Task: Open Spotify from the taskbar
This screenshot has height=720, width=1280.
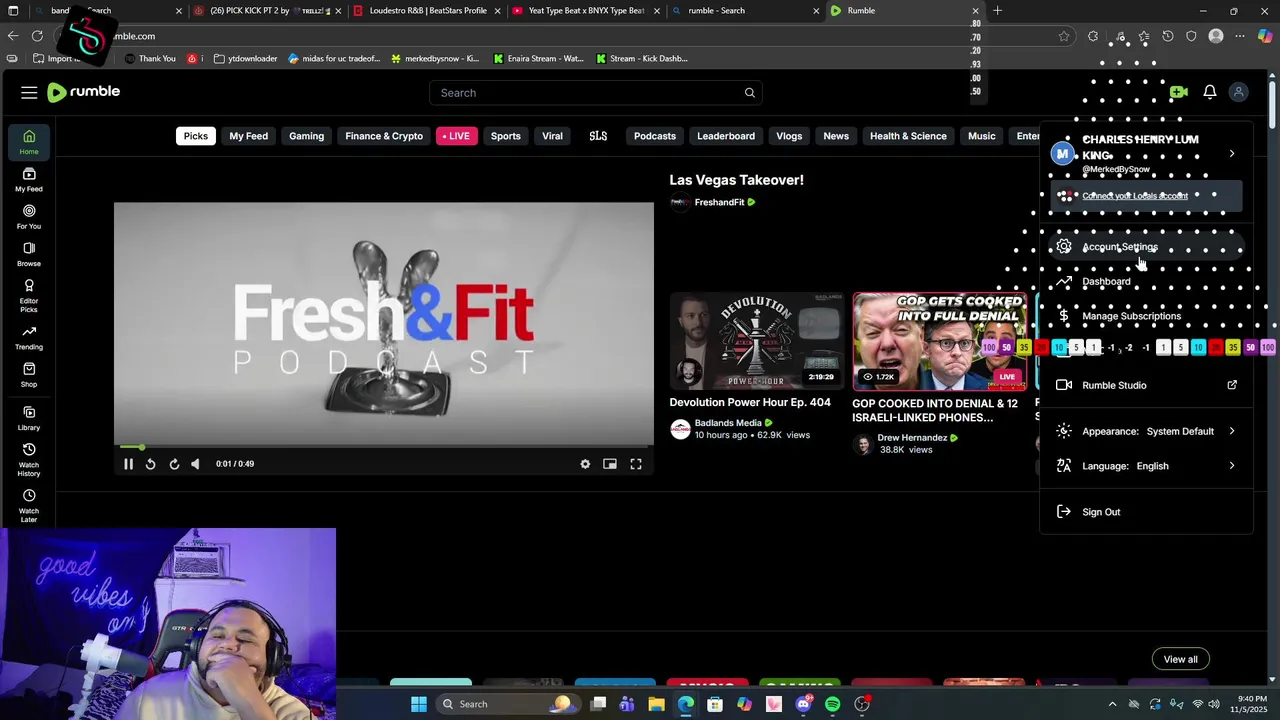Action: (833, 704)
